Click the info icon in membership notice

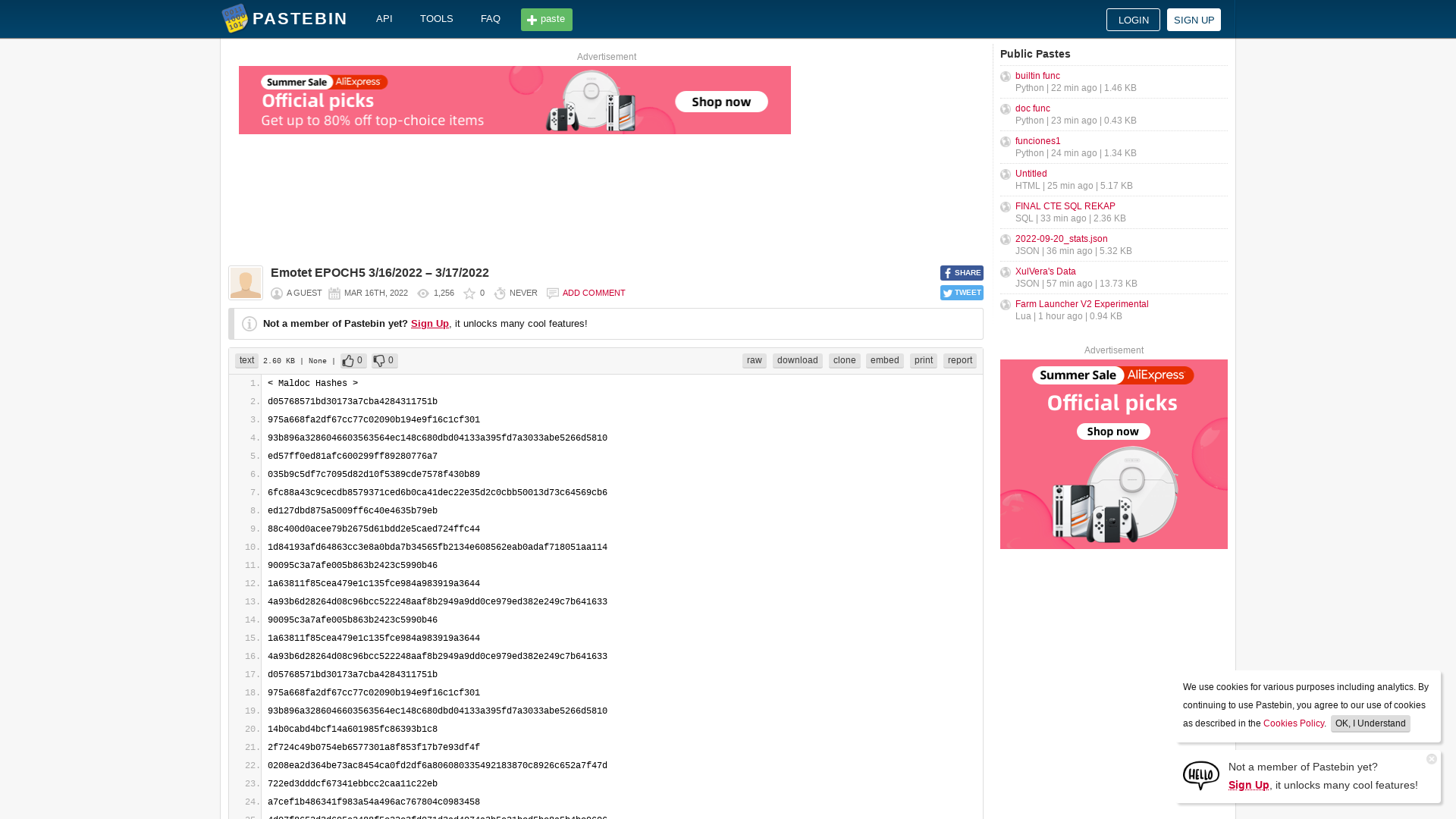[249, 324]
